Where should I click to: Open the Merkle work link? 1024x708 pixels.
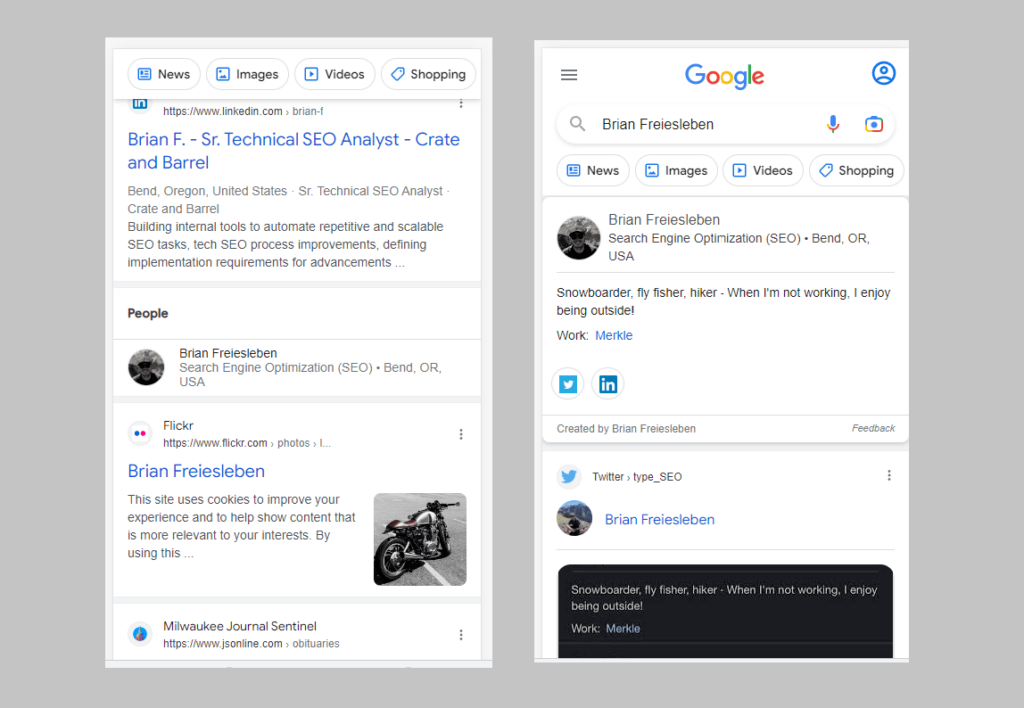point(614,335)
